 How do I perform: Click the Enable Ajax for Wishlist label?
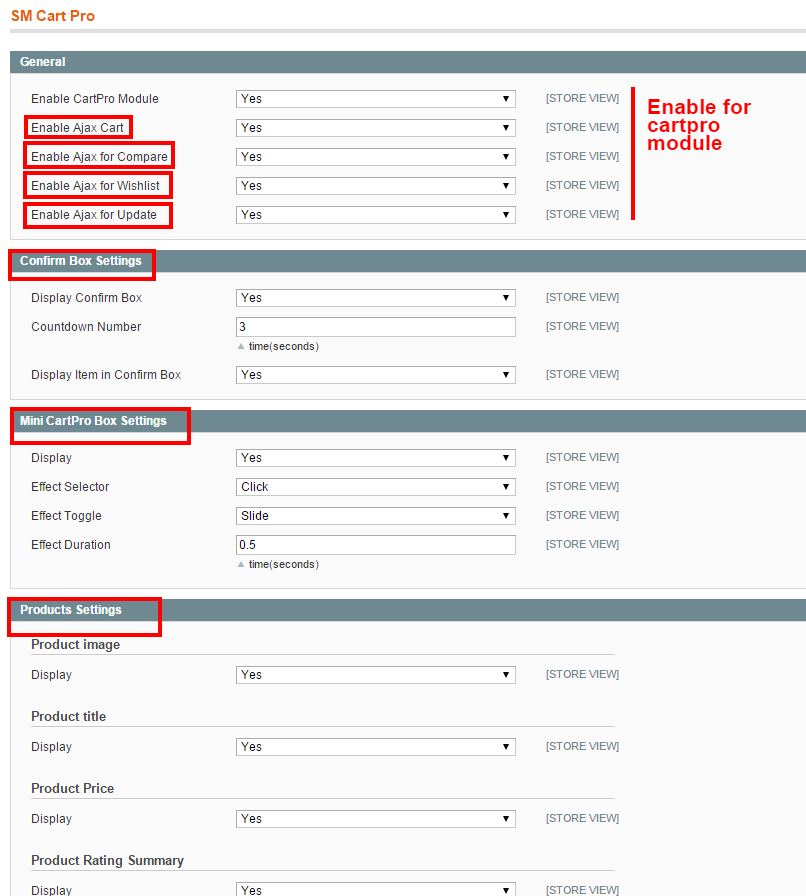[95, 186]
